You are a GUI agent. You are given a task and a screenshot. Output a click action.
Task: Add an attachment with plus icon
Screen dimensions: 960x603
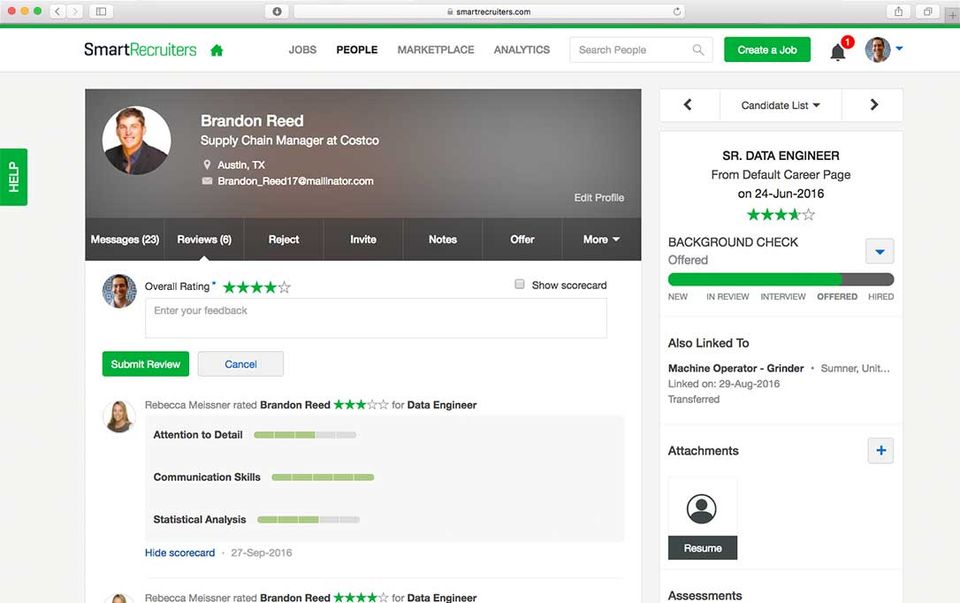881,451
